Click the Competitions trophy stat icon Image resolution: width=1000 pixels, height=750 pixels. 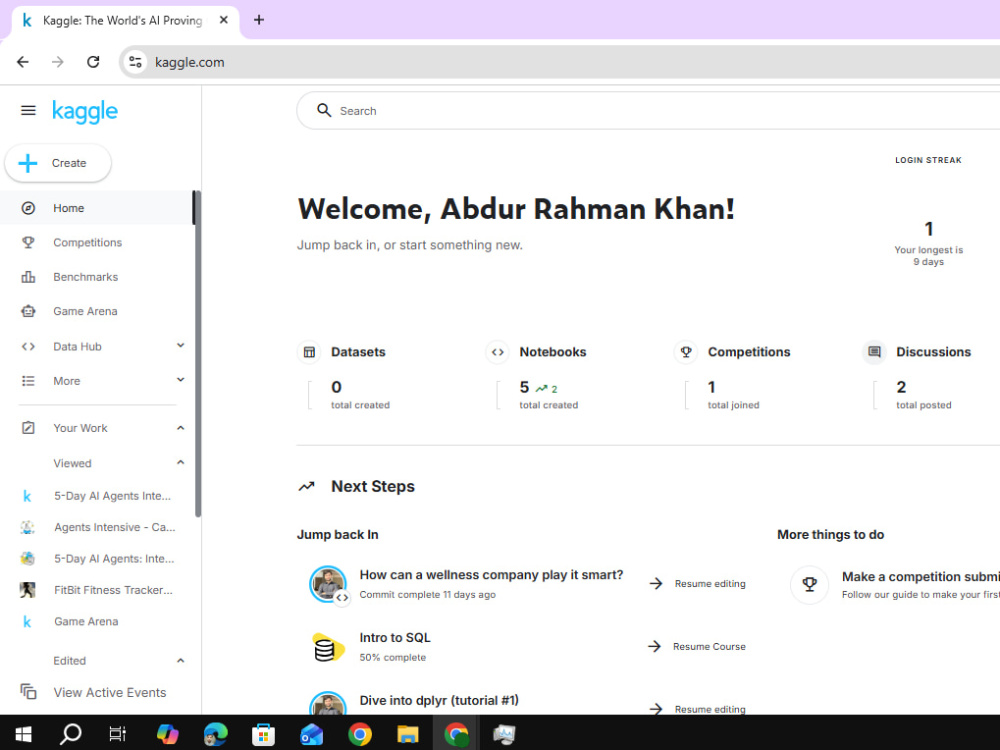tap(686, 352)
